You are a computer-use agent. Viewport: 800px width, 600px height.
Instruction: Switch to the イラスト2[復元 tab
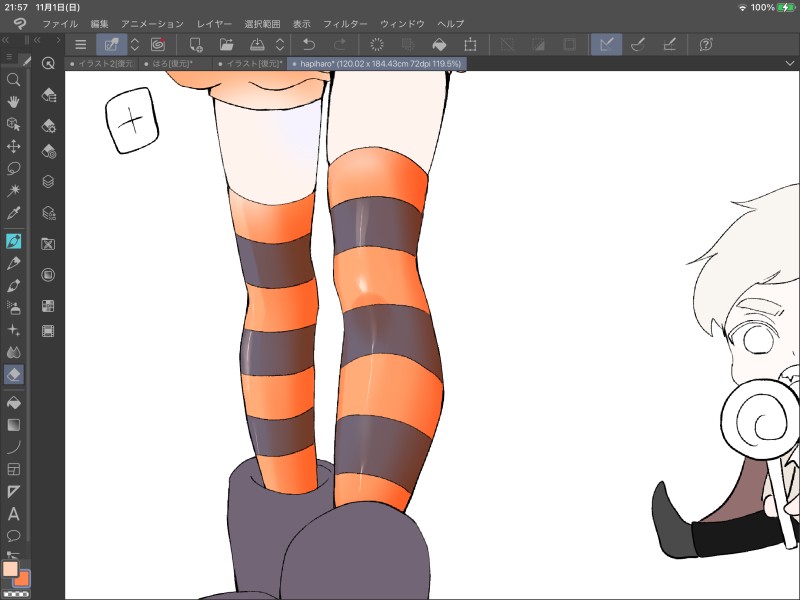[x=102, y=64]
